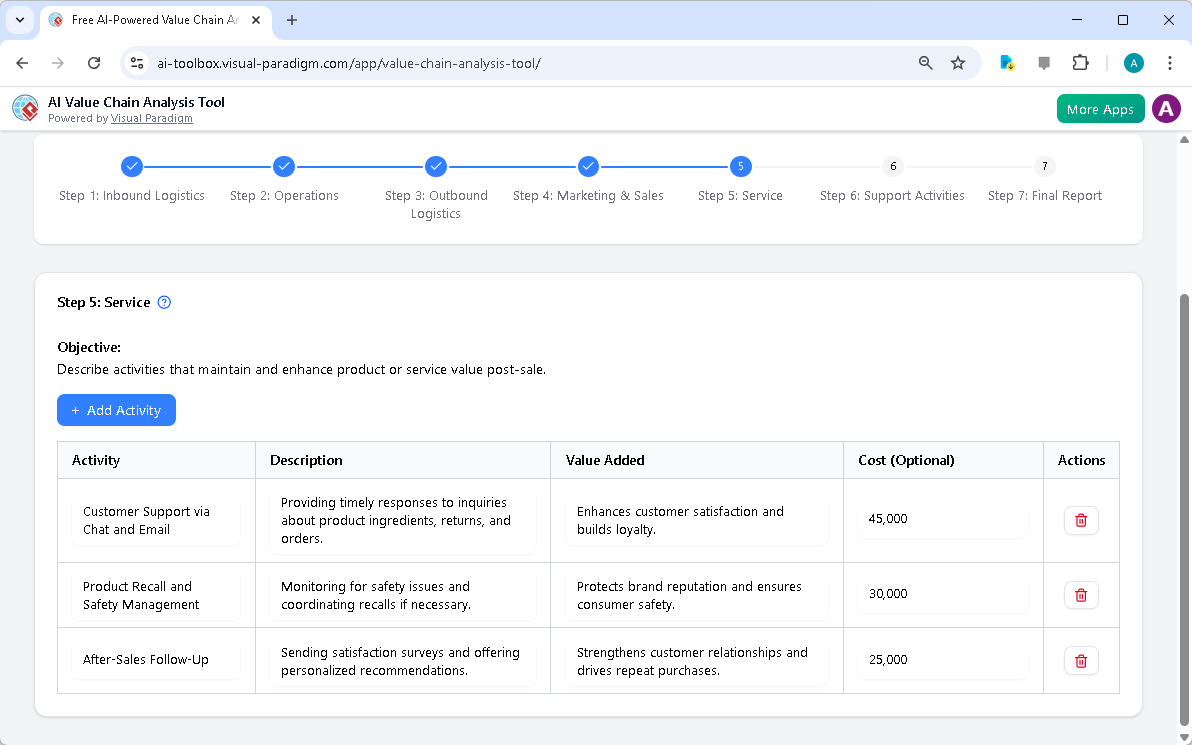1192x745 pixels.
Task: Open site information in the address bar
Action: tap(136, 62)
